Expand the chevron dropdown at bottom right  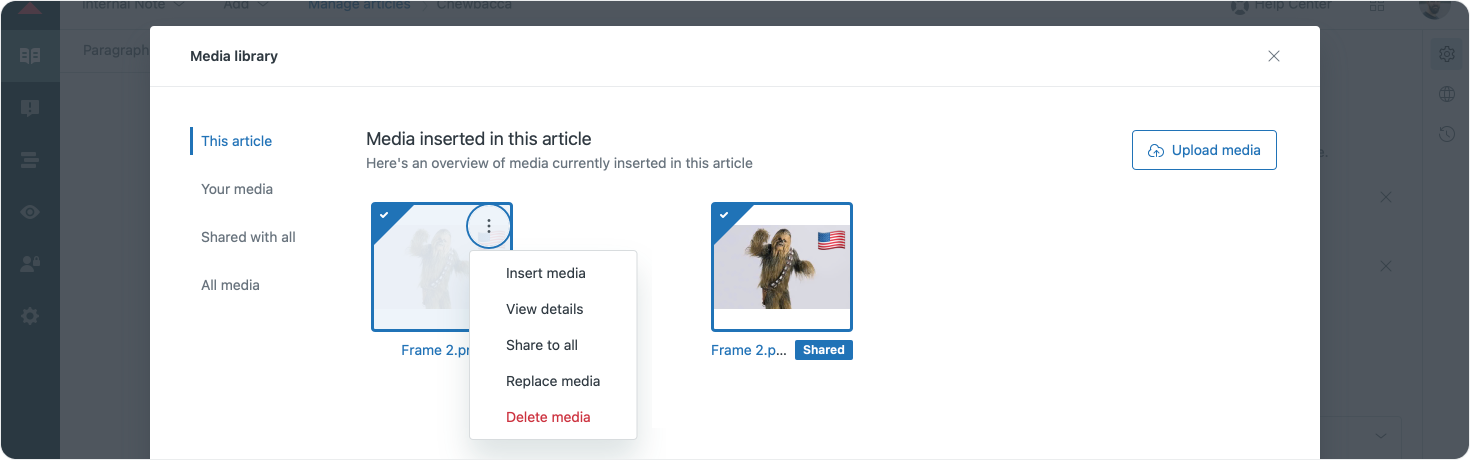click(1381, 437)
